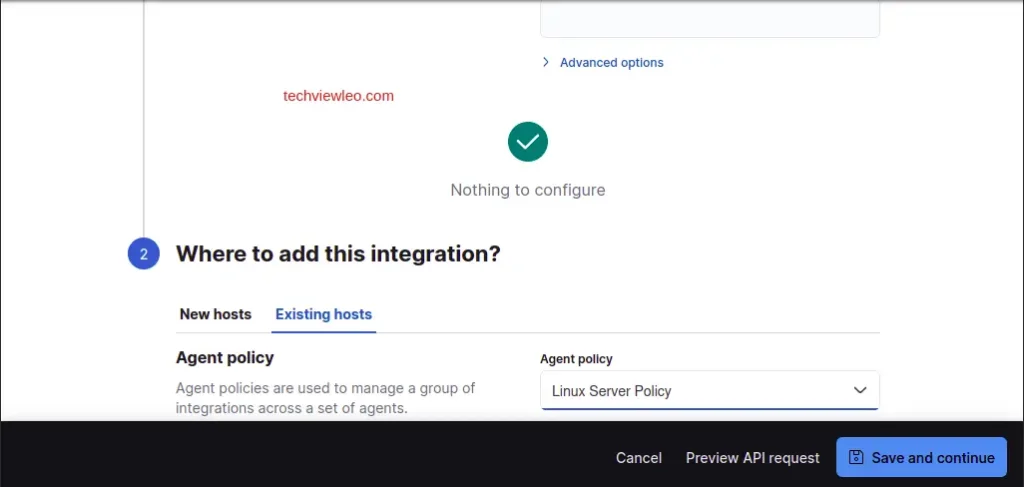Open Preview API request
This screenshot has width=1024, height=487.
pyautogui.click(x=752, y=458)
